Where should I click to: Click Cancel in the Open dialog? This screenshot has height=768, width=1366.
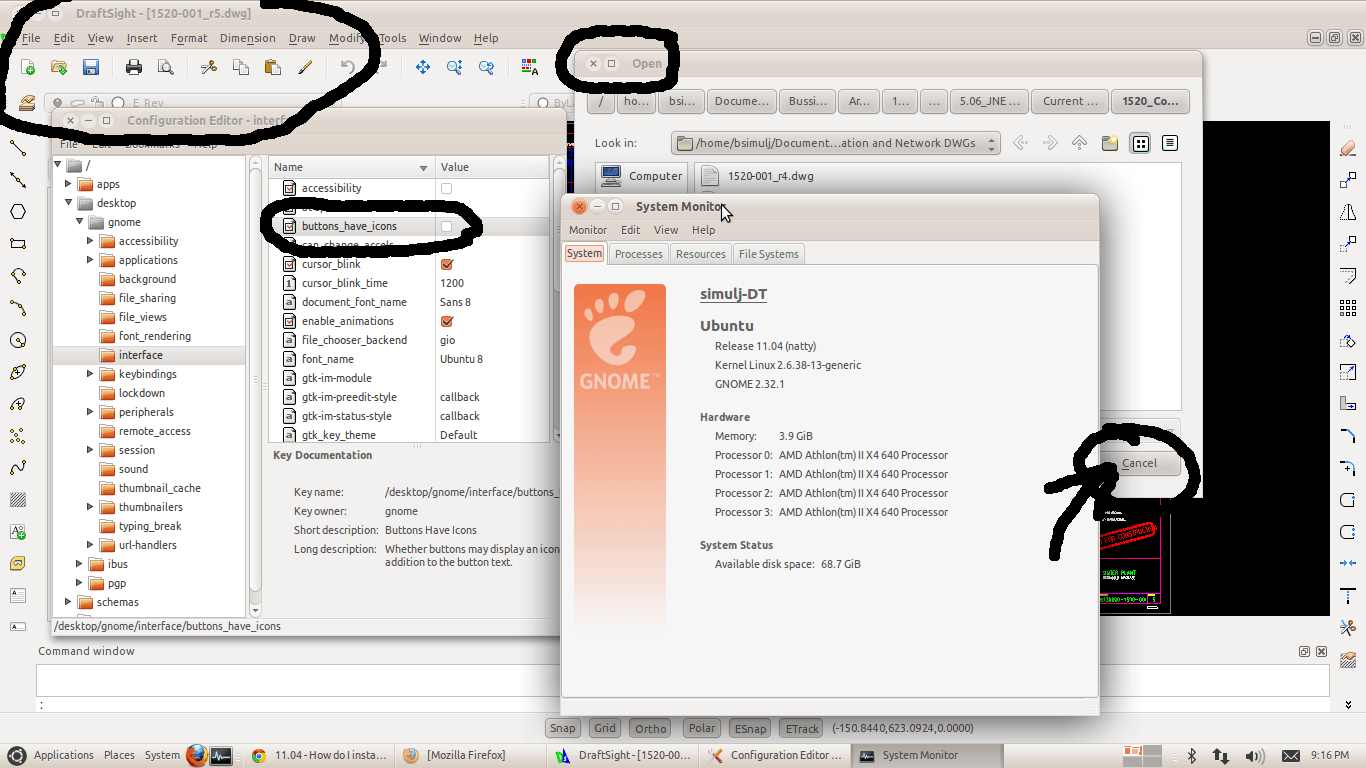click(x=1139, y=463)
